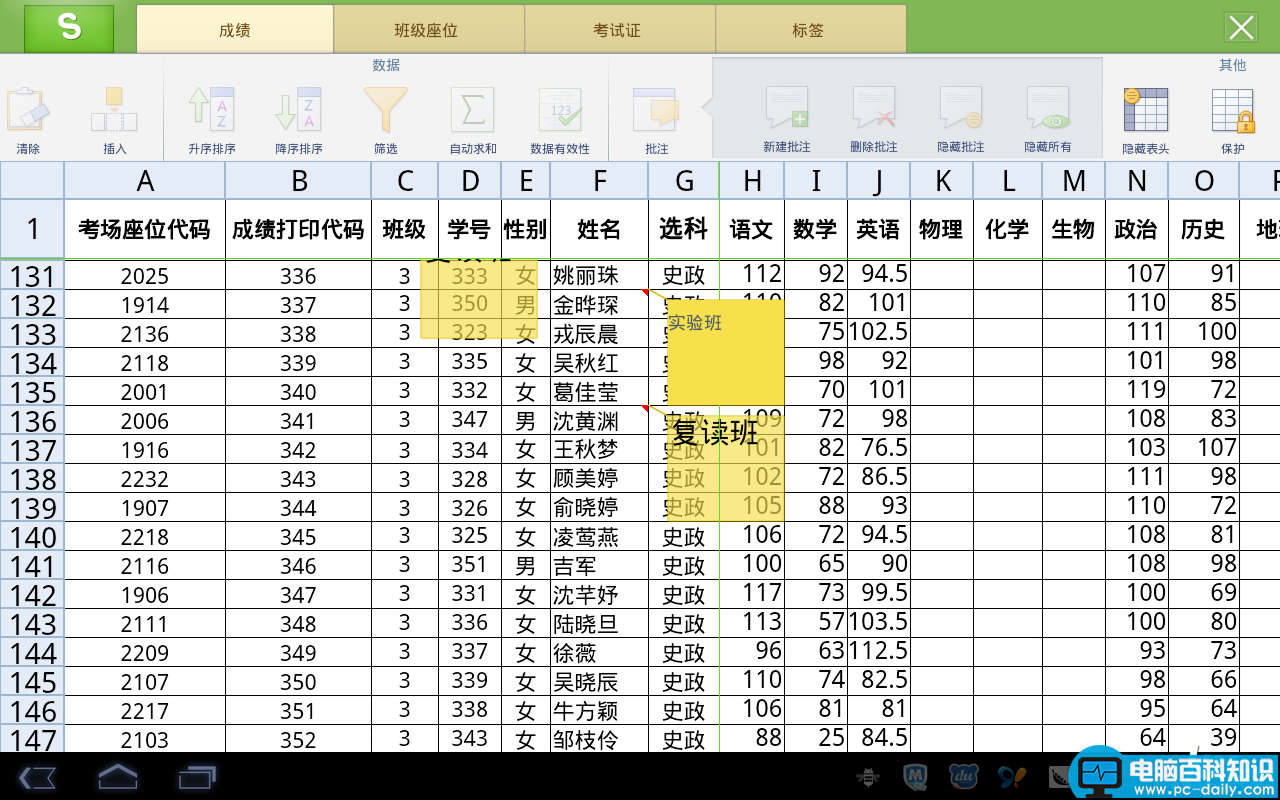Screen dimensions: 1280x800
Task: Select row 140 header
Action: (x=32, y=537)
